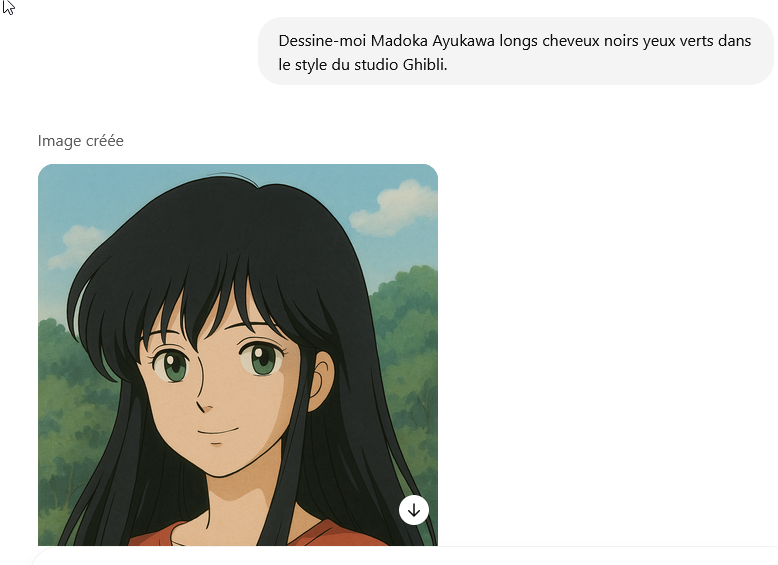Screen dimensions: 778x565
Task: Click the word 'Madoka' in the prompt
Action: click(399, 41)
